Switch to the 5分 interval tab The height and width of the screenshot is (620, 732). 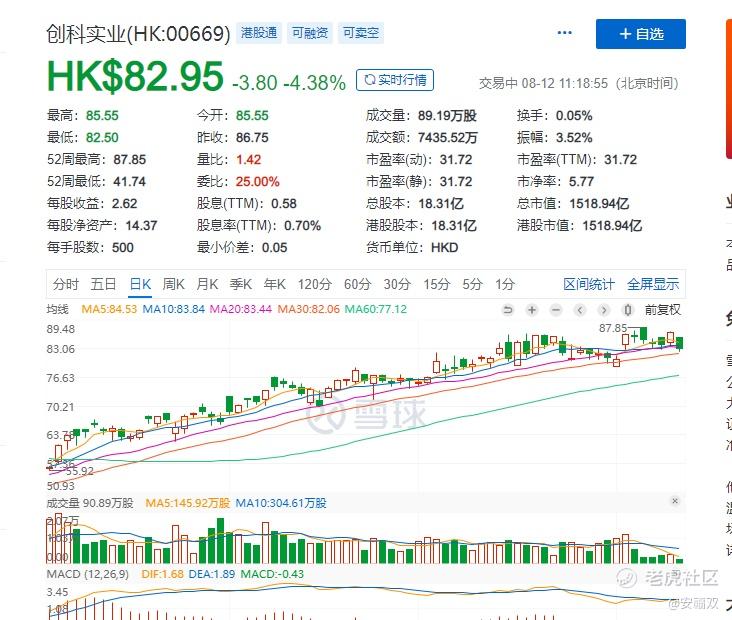(472, 284)
